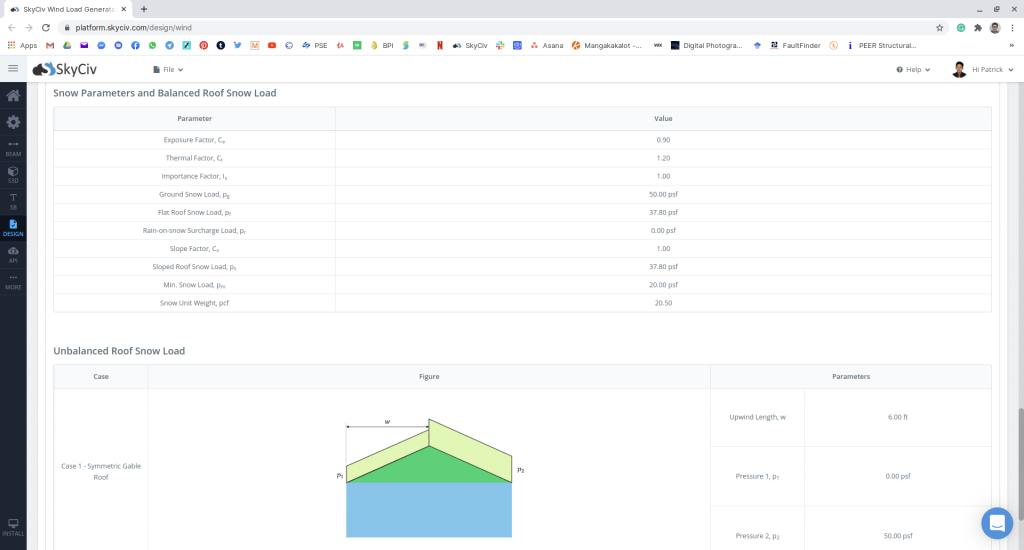The image size is (1024, 550).
Task: Bookmark this page with the star icon
Action: [940, 27]
